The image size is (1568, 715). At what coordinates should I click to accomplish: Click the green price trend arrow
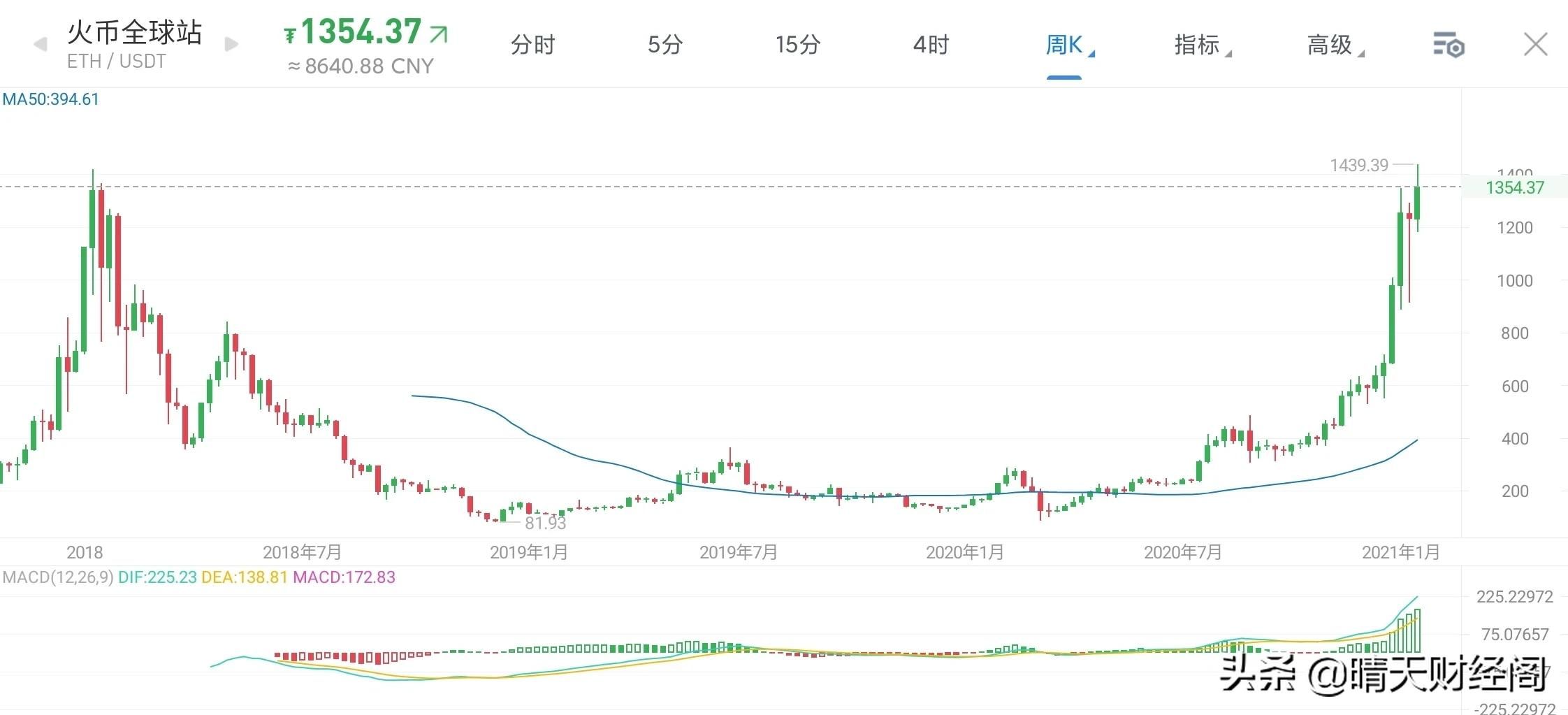point(439,34)
